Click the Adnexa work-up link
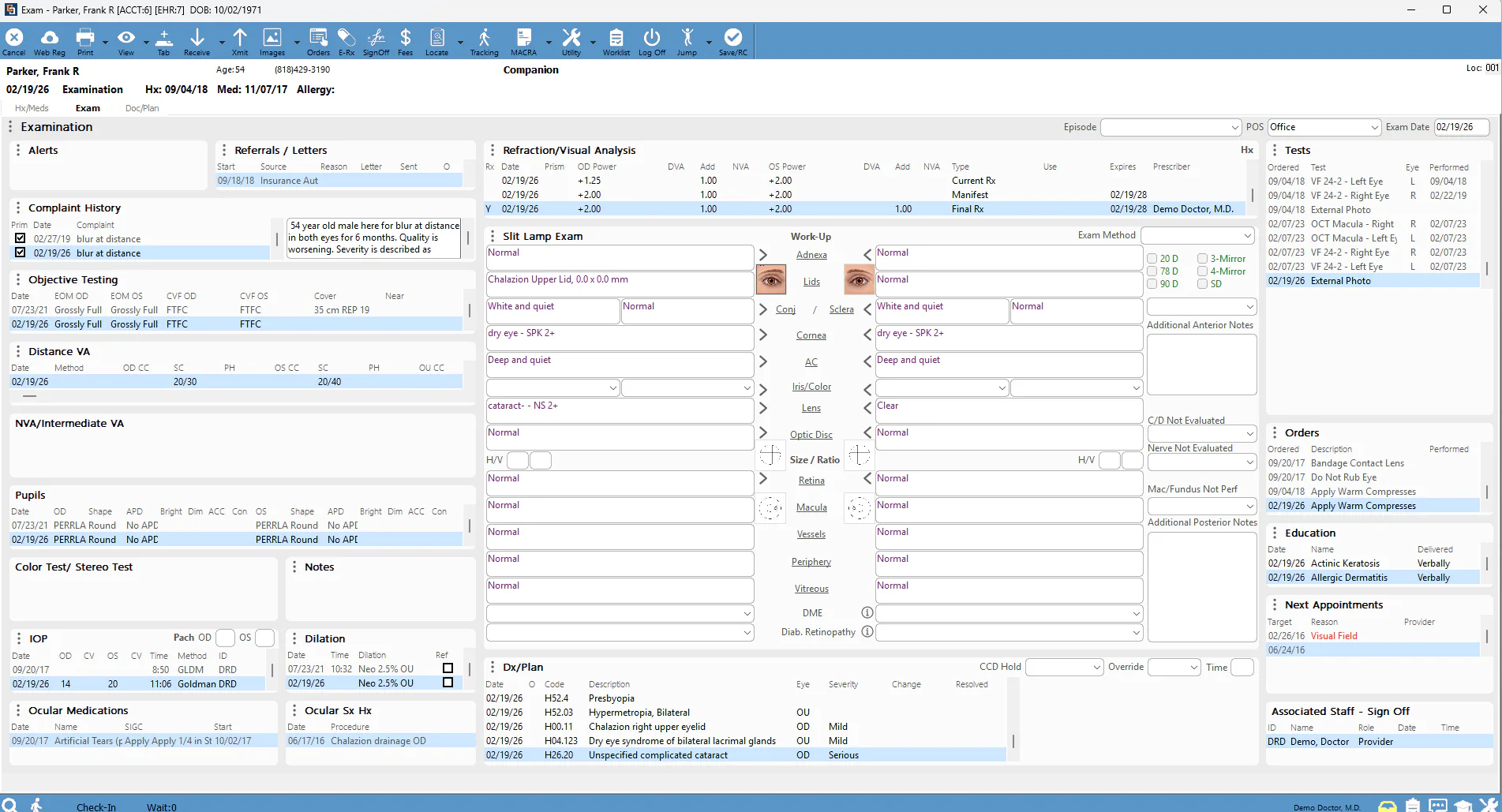 [x=811, y=255]
